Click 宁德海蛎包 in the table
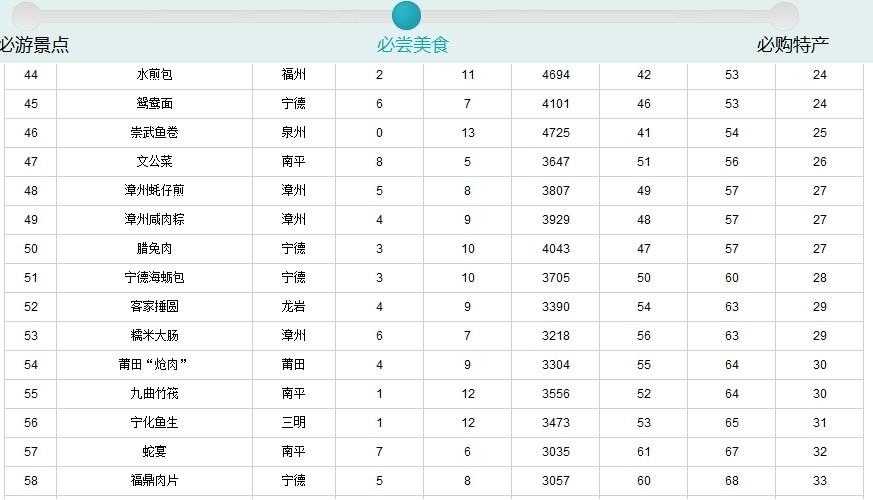Viewport: 873px width, 500px height. pyautogui.click(x=154, y=278)
